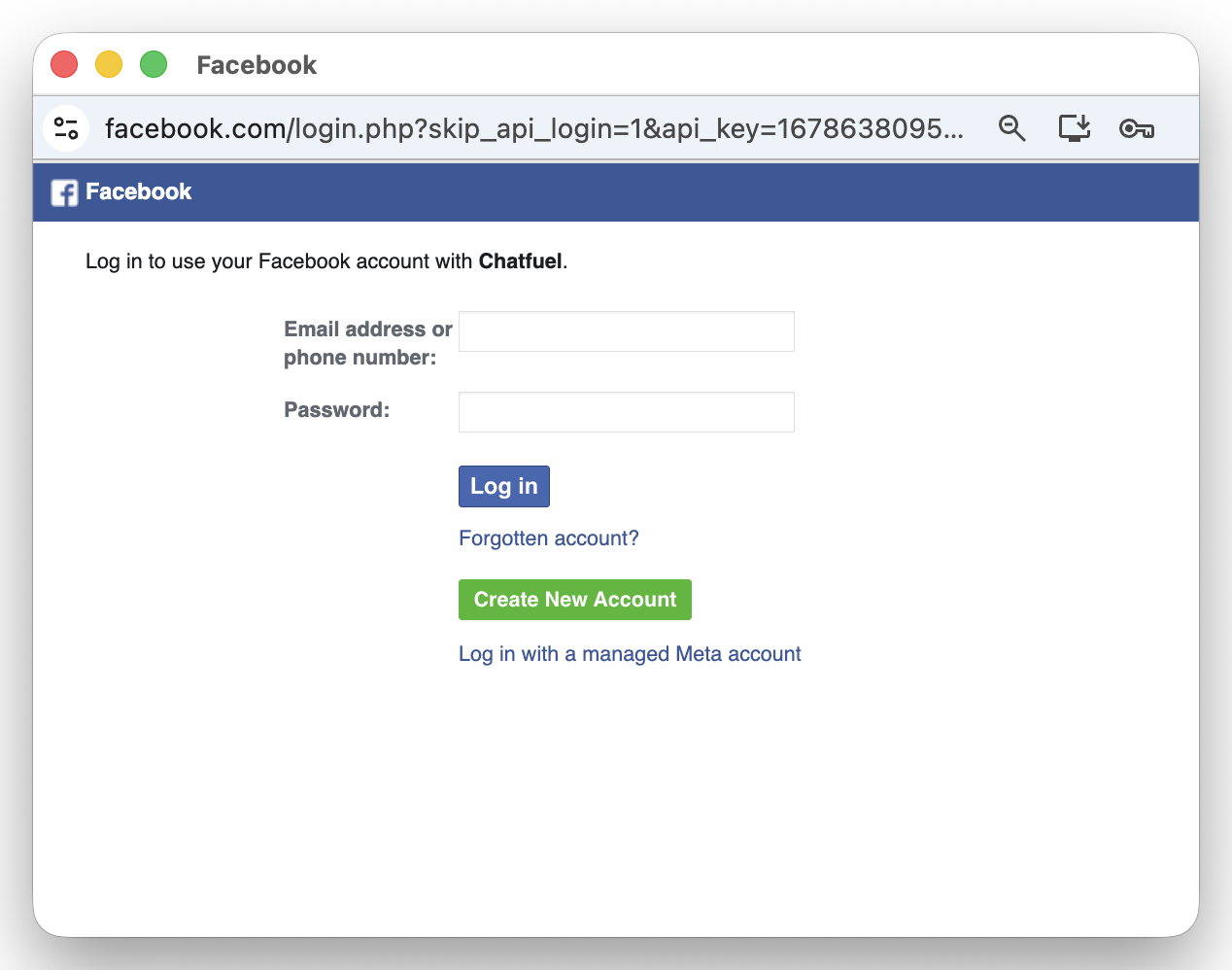
Task: Click the zoom magnifier icon in address bar
Action: 1011,128
